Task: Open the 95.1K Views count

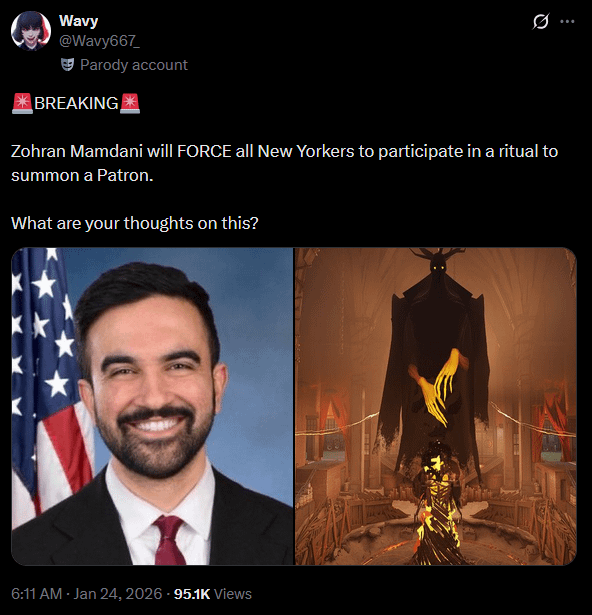Action: pos(213,594)
